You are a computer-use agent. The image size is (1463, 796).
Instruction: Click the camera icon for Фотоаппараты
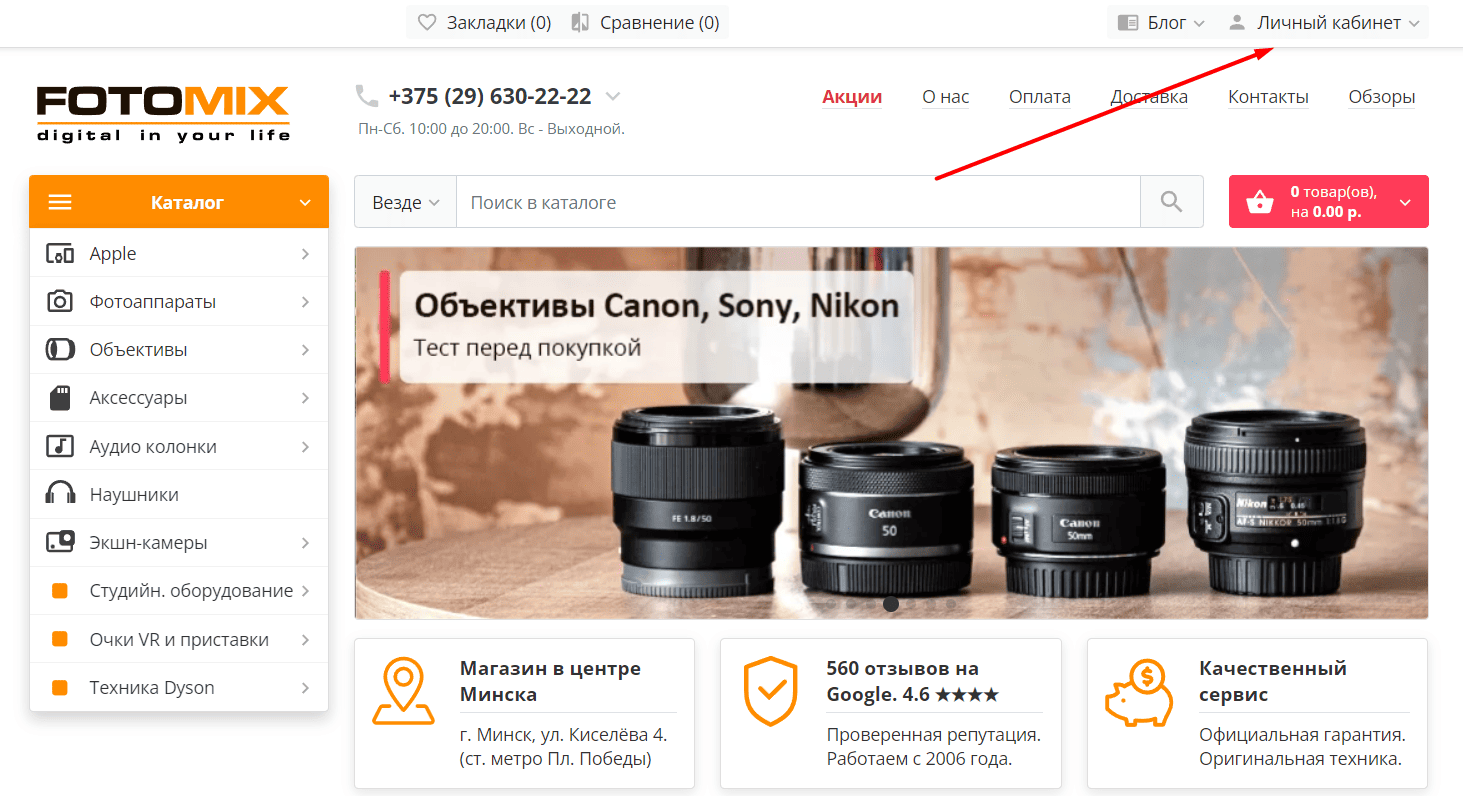coord(60,302)
